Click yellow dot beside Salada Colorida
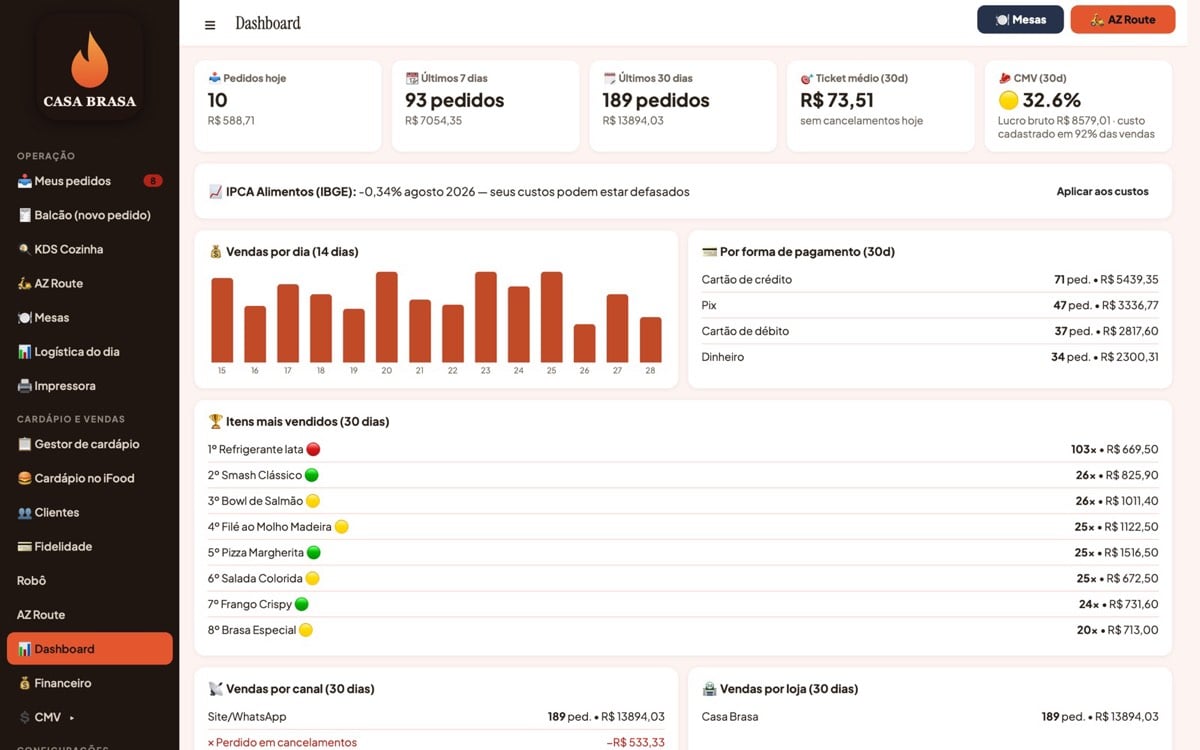Viewport: 1200px width, 750px height. point(313,579)
